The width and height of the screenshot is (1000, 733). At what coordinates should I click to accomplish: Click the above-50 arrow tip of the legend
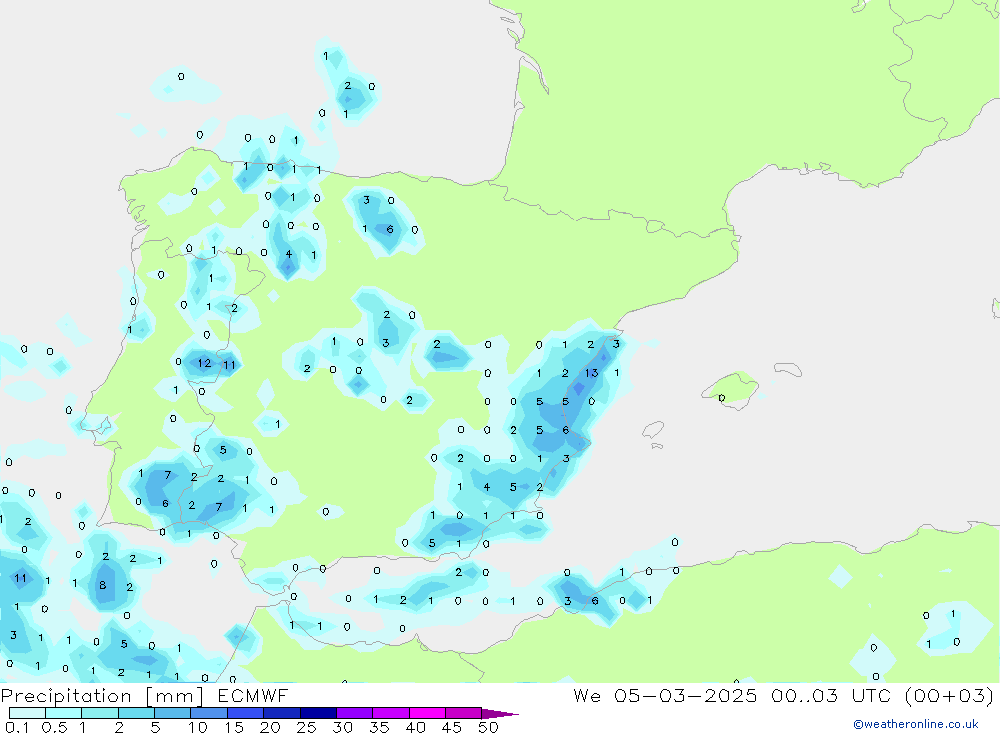tap(499, 713)
